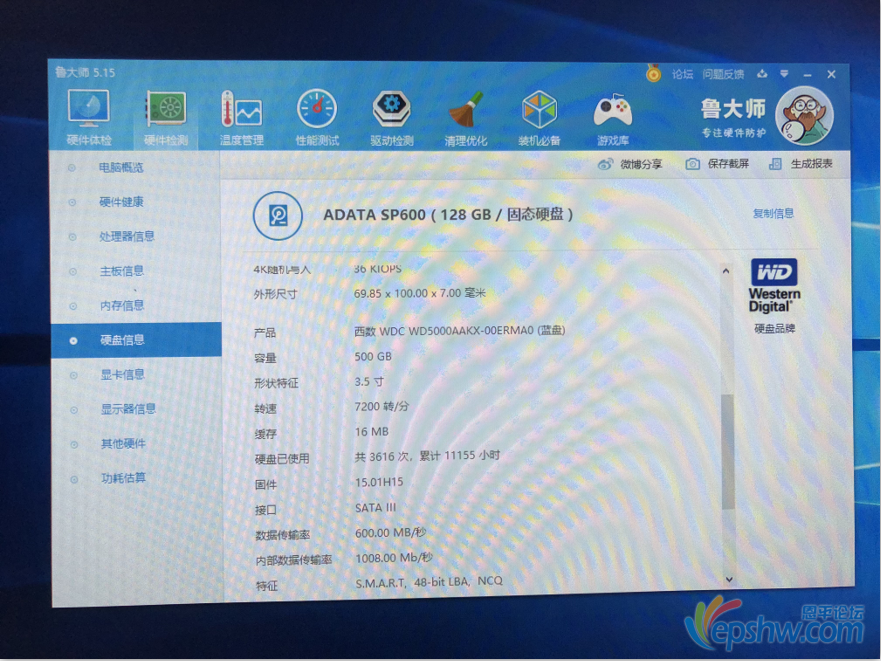Open 温度管理 temperature management
881x661 pixels.
tap(242, 119)
